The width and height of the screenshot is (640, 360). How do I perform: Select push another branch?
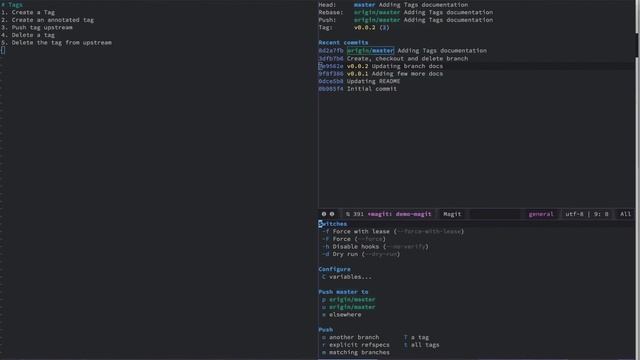[351, 337]
